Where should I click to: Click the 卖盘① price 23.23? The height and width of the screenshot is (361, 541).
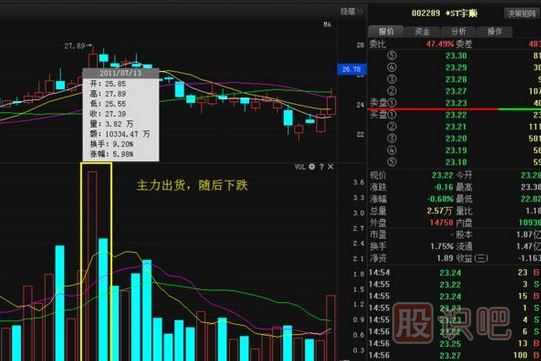point(456,103)
